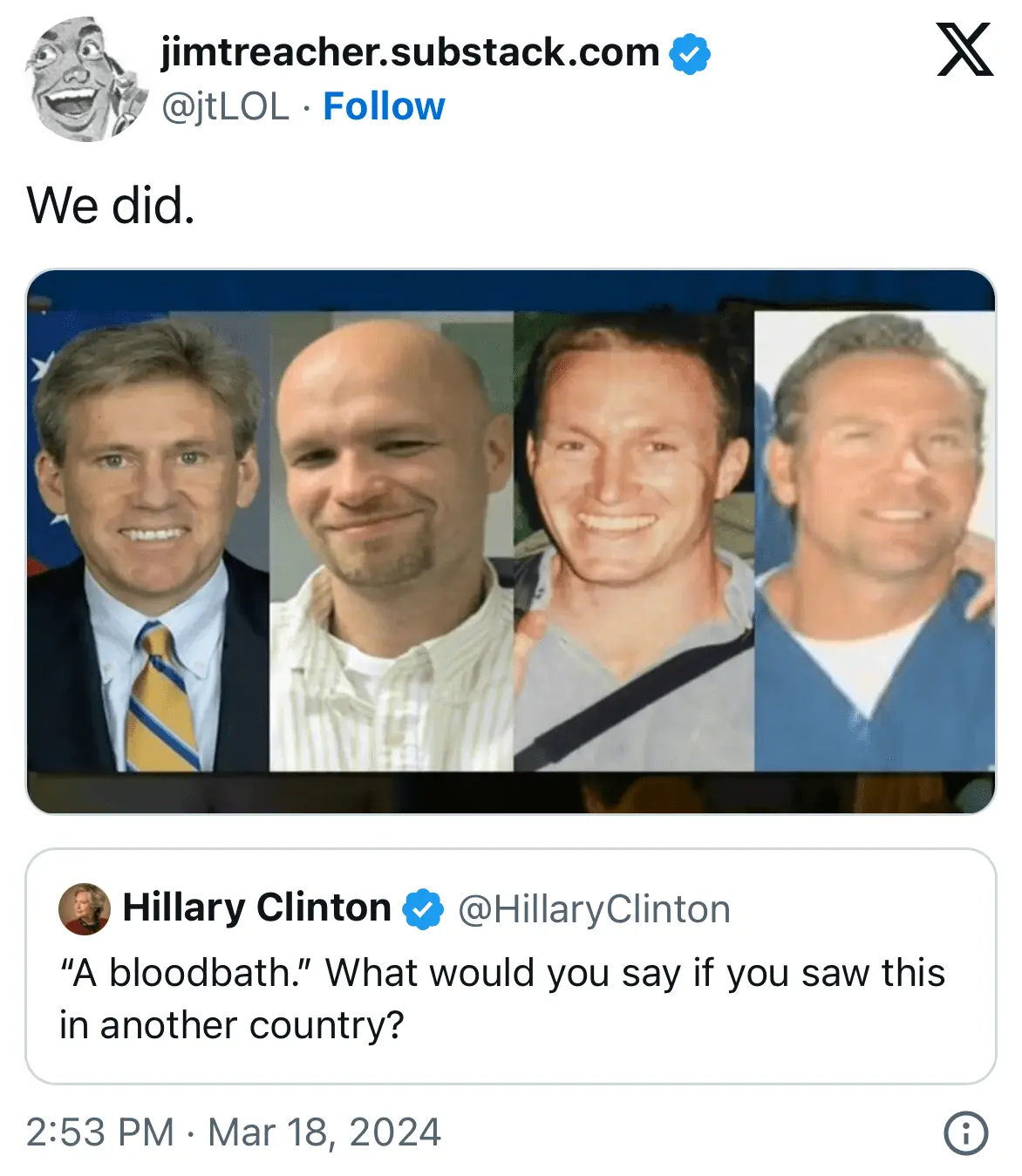The image size is (1022, 1176).
Task: Open the cartoon face profile avatar
Action: (x=85, y=80)
